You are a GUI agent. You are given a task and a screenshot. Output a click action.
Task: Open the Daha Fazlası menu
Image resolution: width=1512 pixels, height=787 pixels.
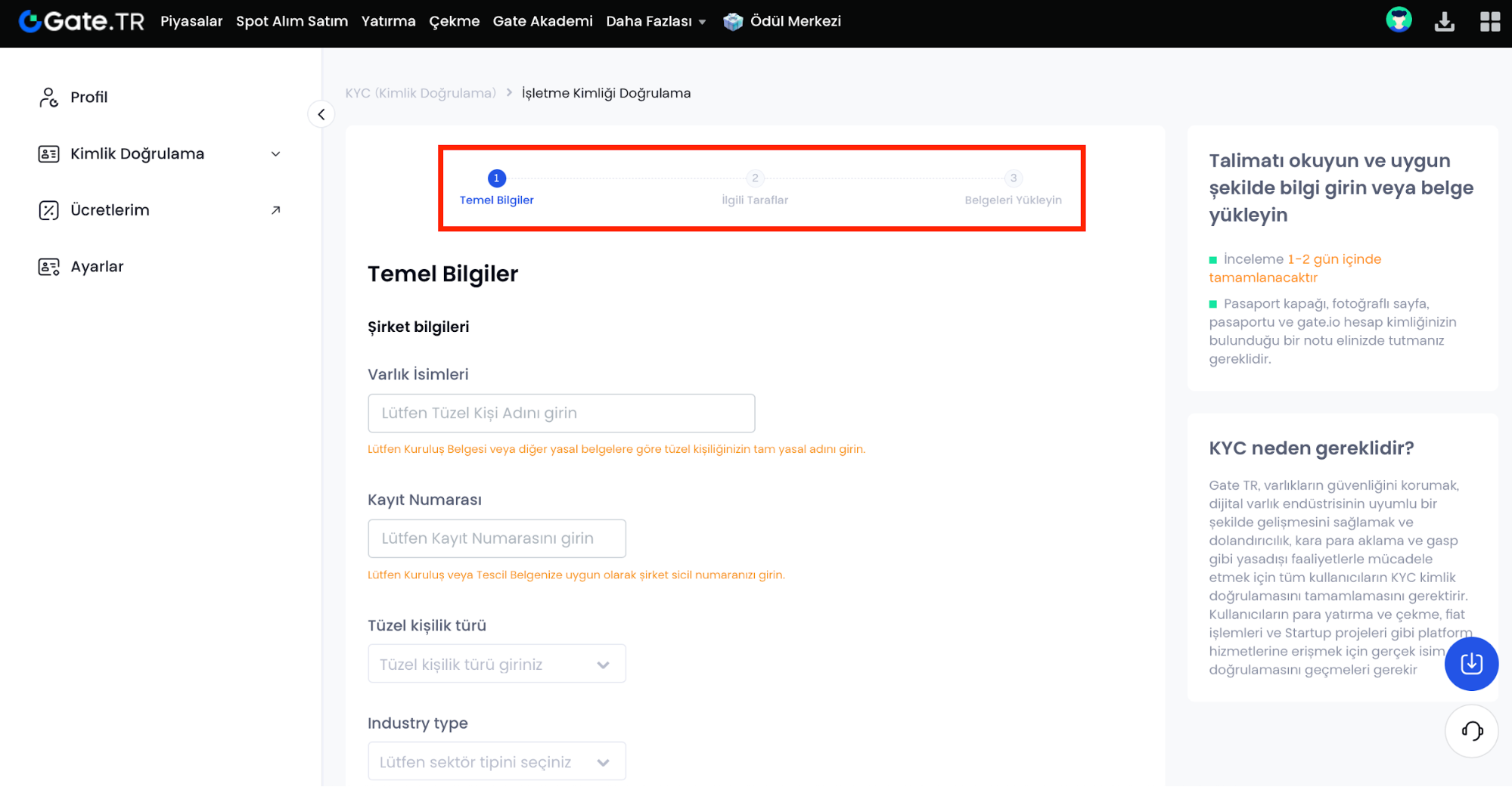click(655, 21)
